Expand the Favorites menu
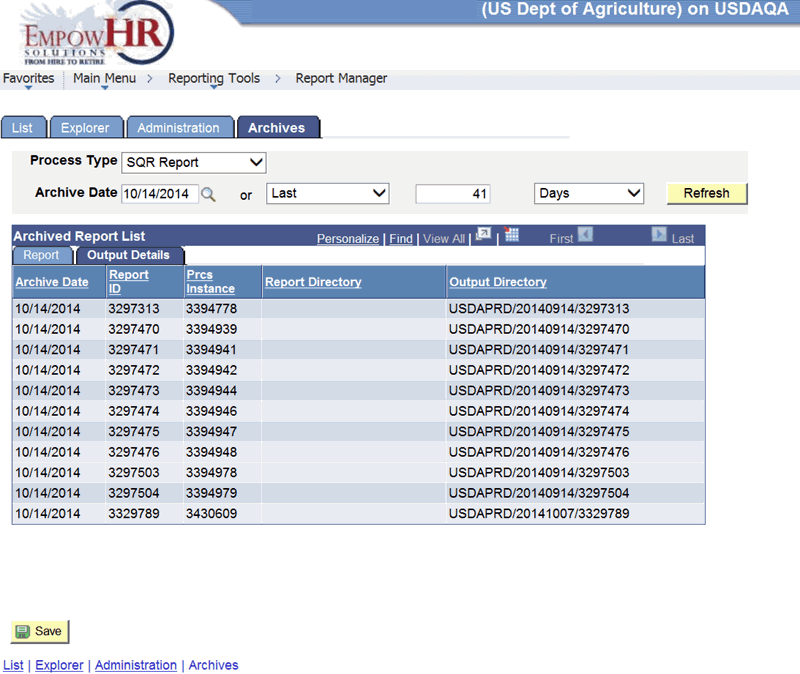This screenshot has height=674, width=800. (29, 79)
